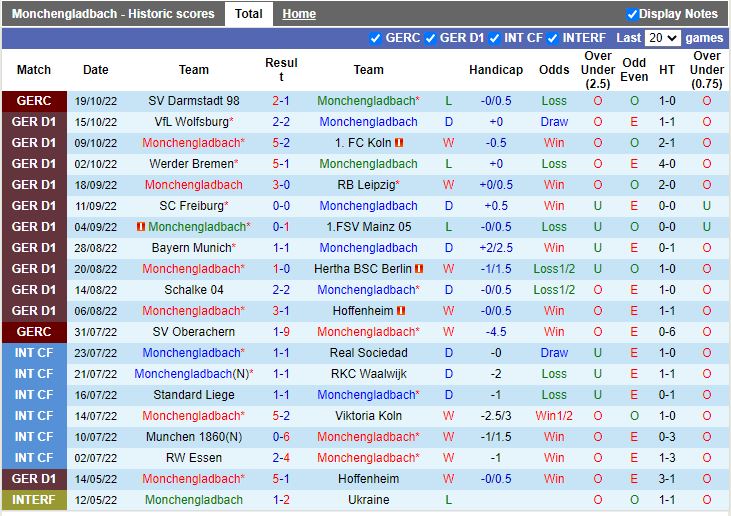Click the INT CF label for 23/07/22
Screen dimensions: 731x516
click(34, 352)
